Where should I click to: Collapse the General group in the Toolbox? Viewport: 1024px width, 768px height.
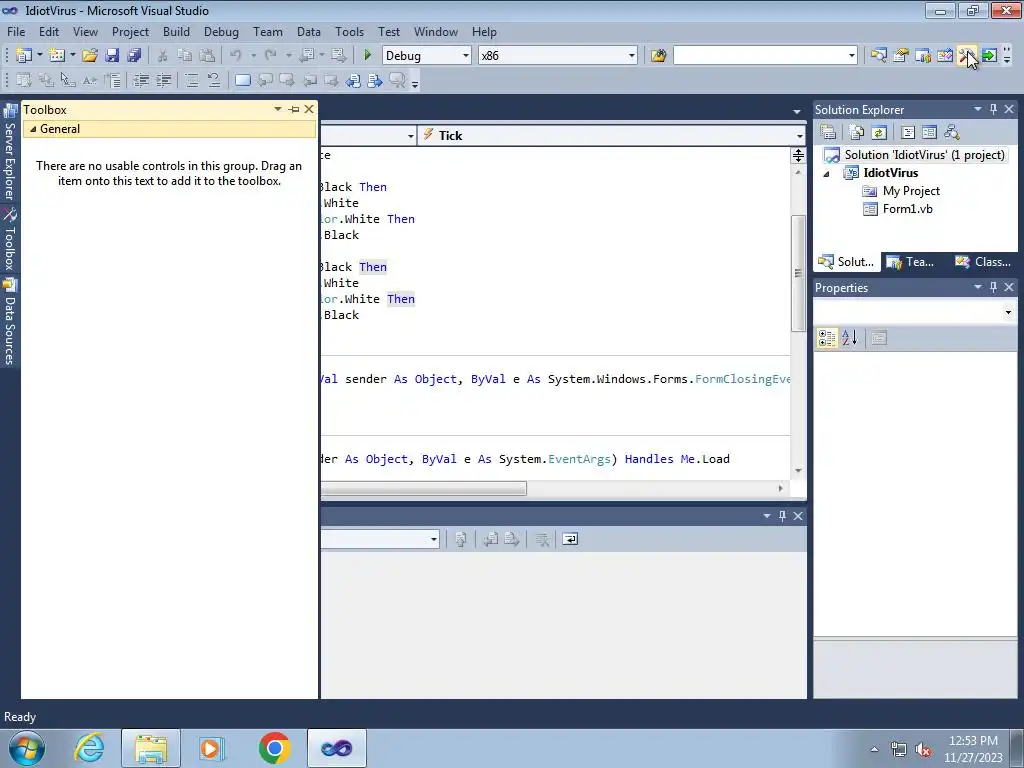coord(33,129)
